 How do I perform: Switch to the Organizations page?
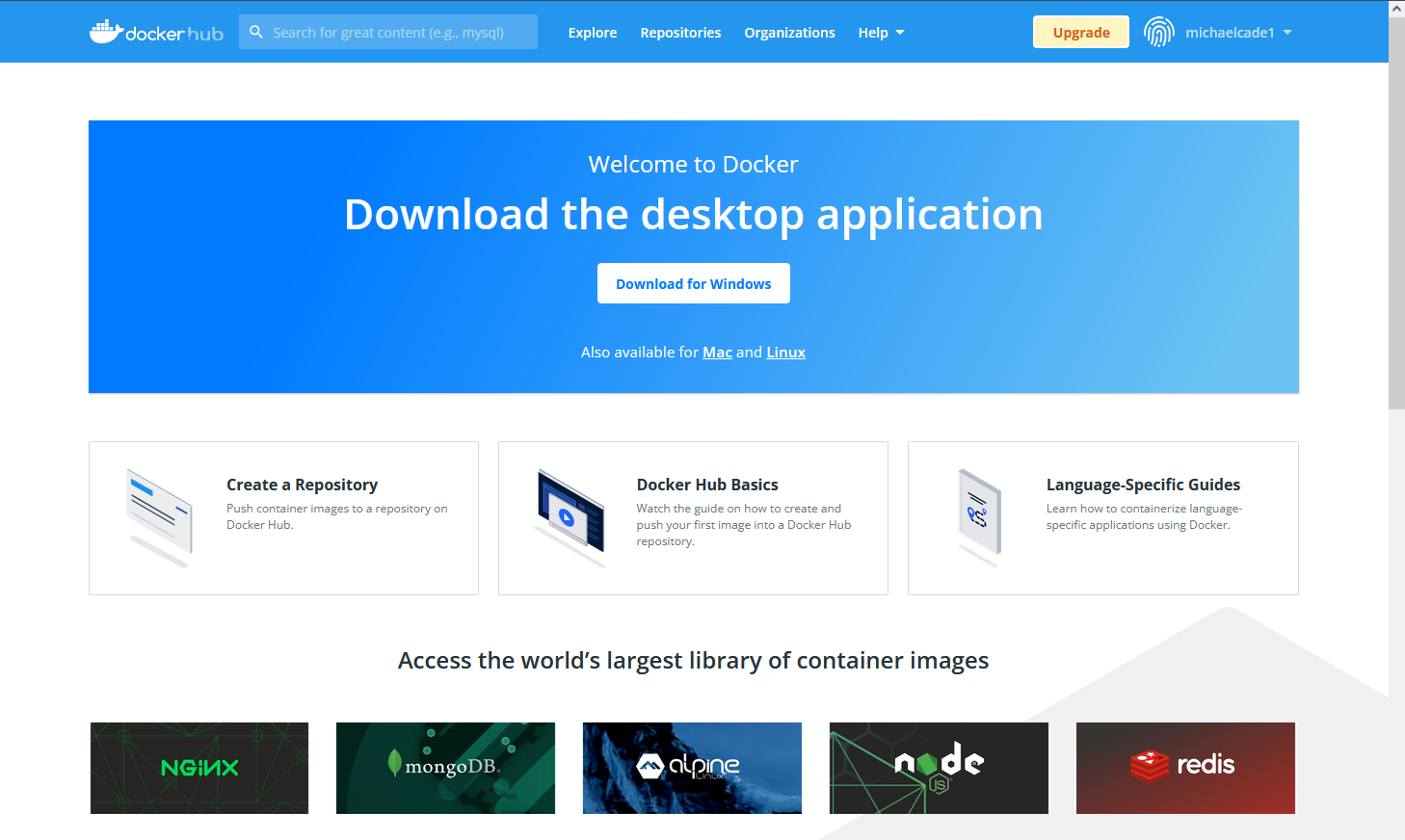(789, 32)
